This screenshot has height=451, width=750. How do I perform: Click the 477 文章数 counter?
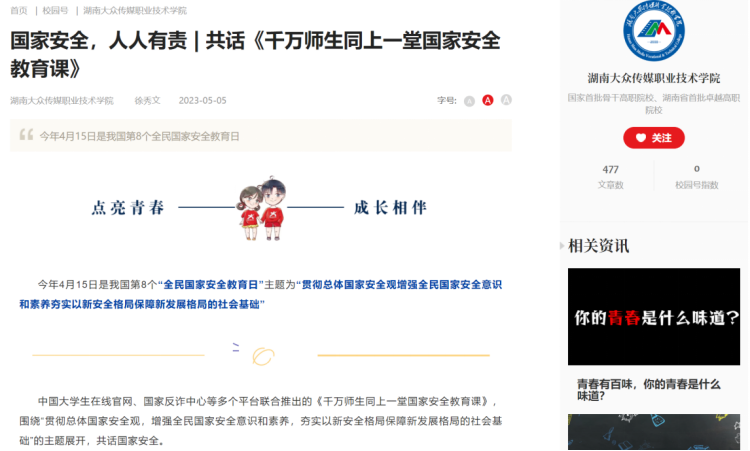tap(610, 176)
